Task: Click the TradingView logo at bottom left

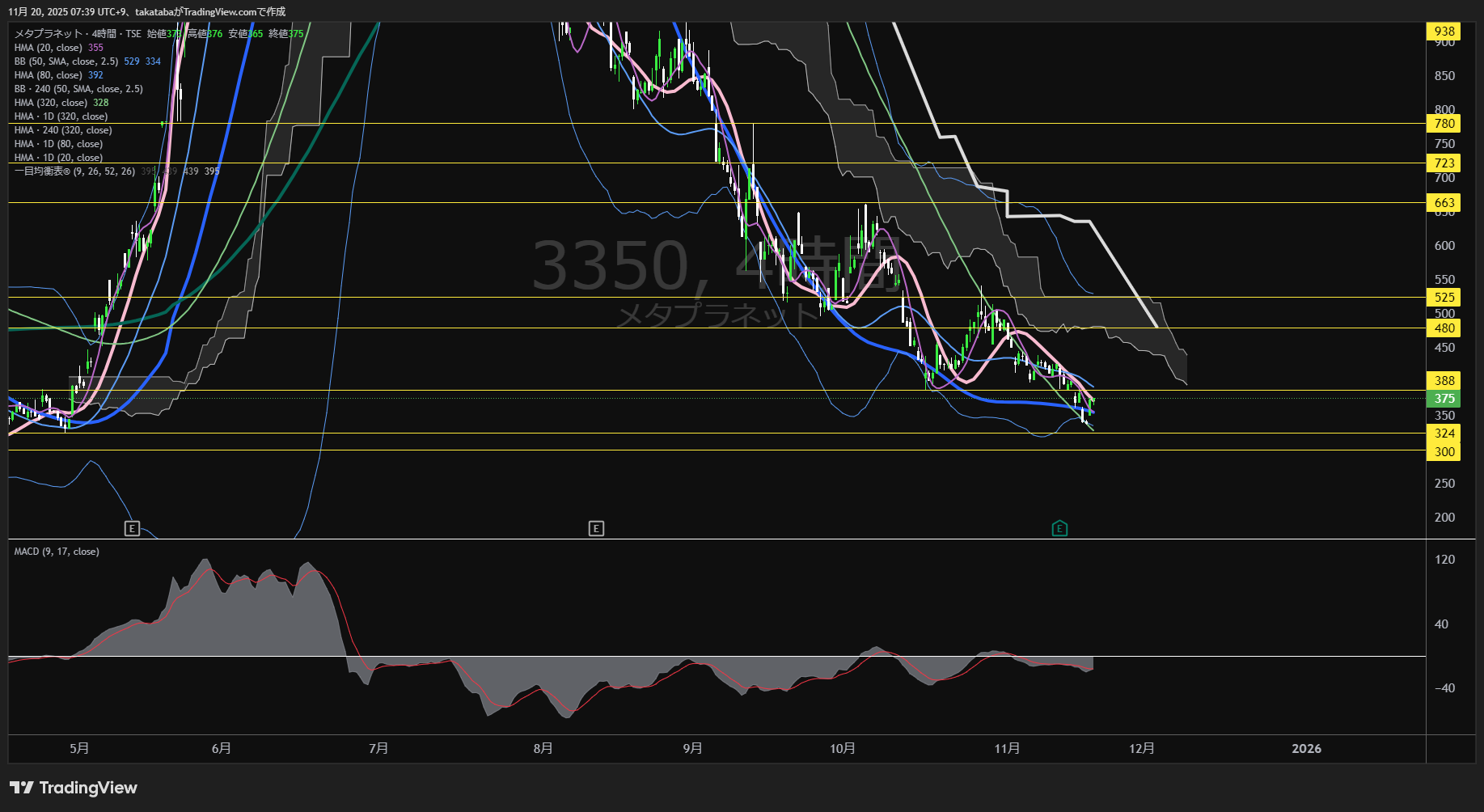Action: click(74, 788)
